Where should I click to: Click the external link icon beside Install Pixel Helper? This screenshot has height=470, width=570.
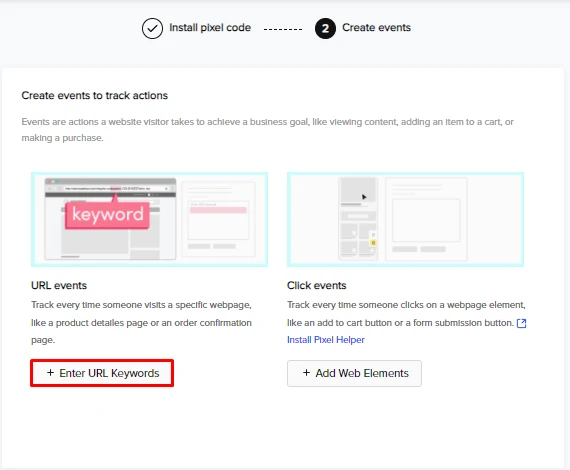coord(521,323)
